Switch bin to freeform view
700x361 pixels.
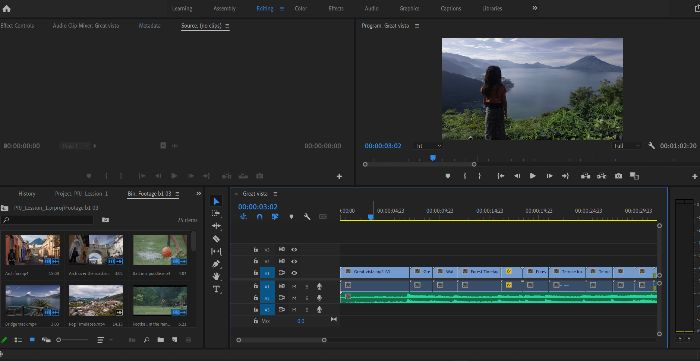tap(46, 340)
